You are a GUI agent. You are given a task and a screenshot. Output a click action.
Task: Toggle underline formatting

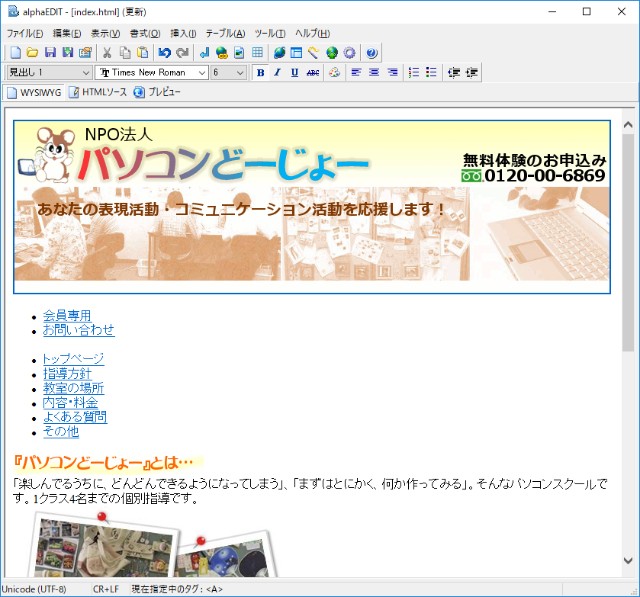pos(294,72)
